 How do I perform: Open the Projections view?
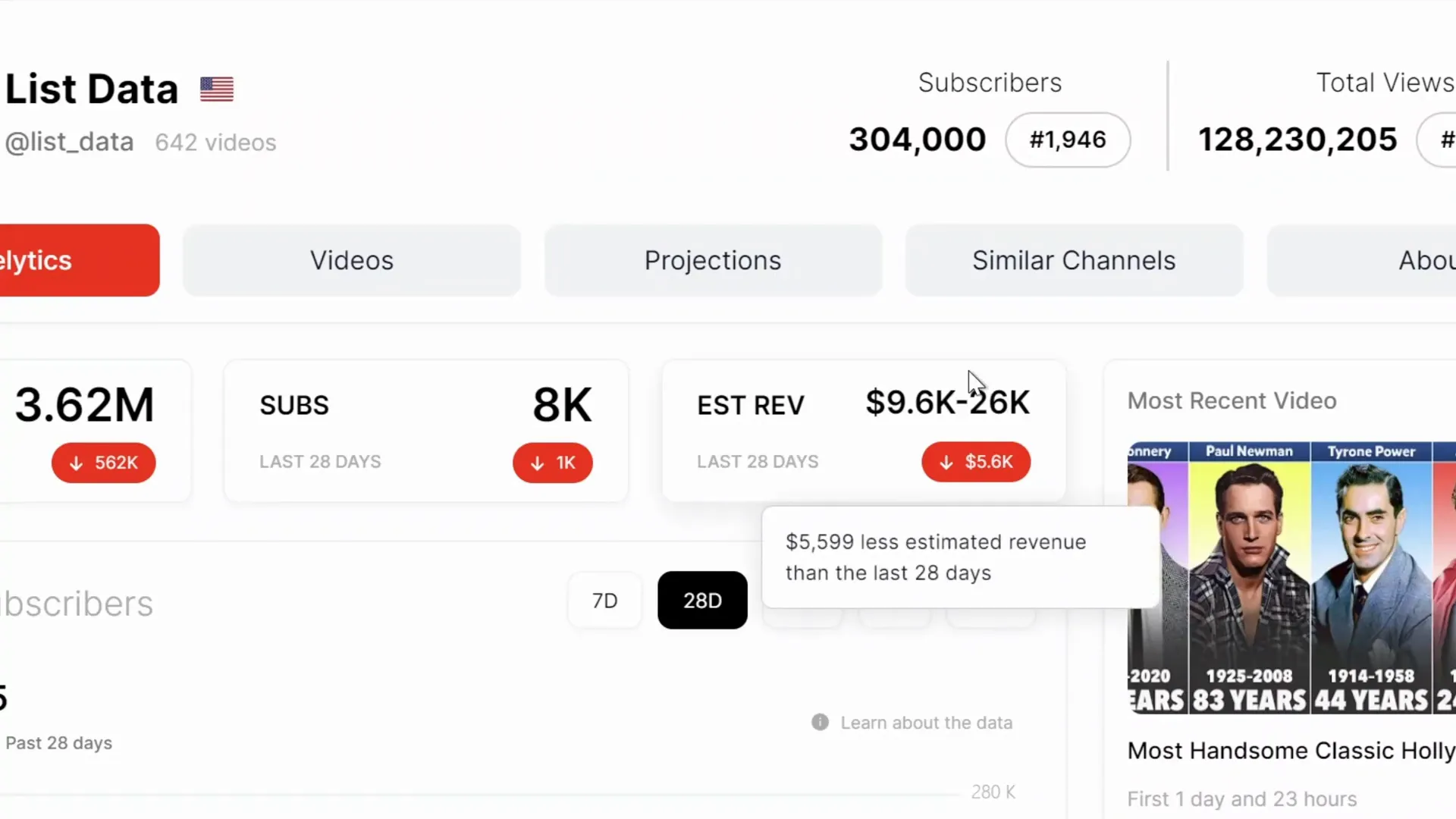click(x=712, y=260)
